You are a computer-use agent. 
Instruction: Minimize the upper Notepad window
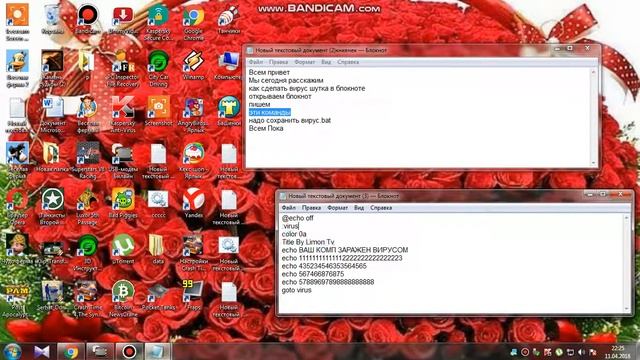(x=558, y=49)
